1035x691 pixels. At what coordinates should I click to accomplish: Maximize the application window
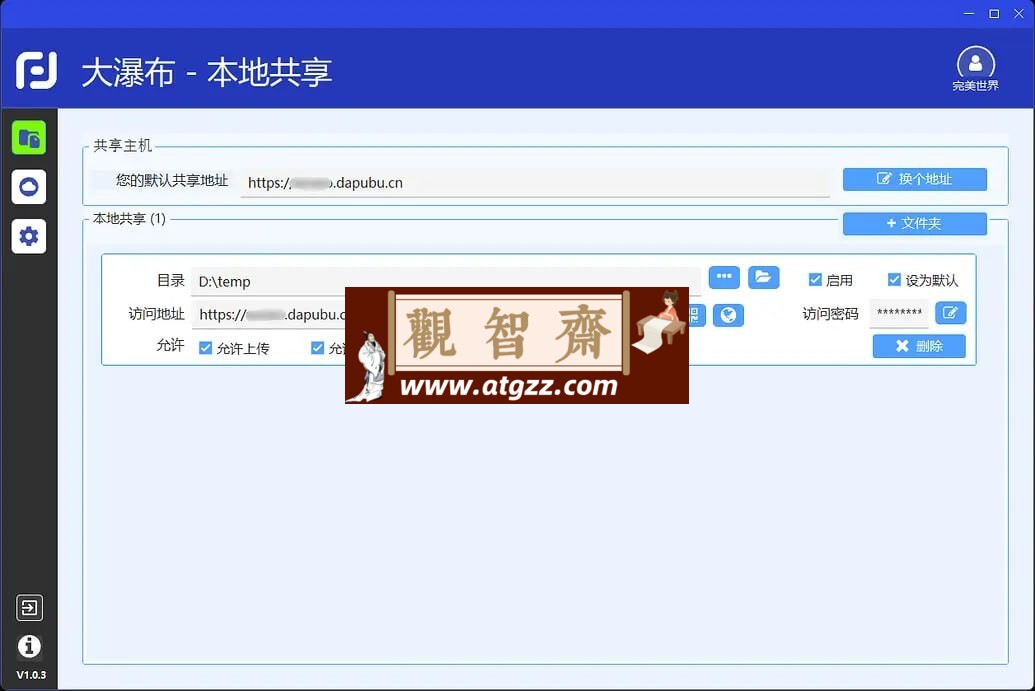point(994,13)
